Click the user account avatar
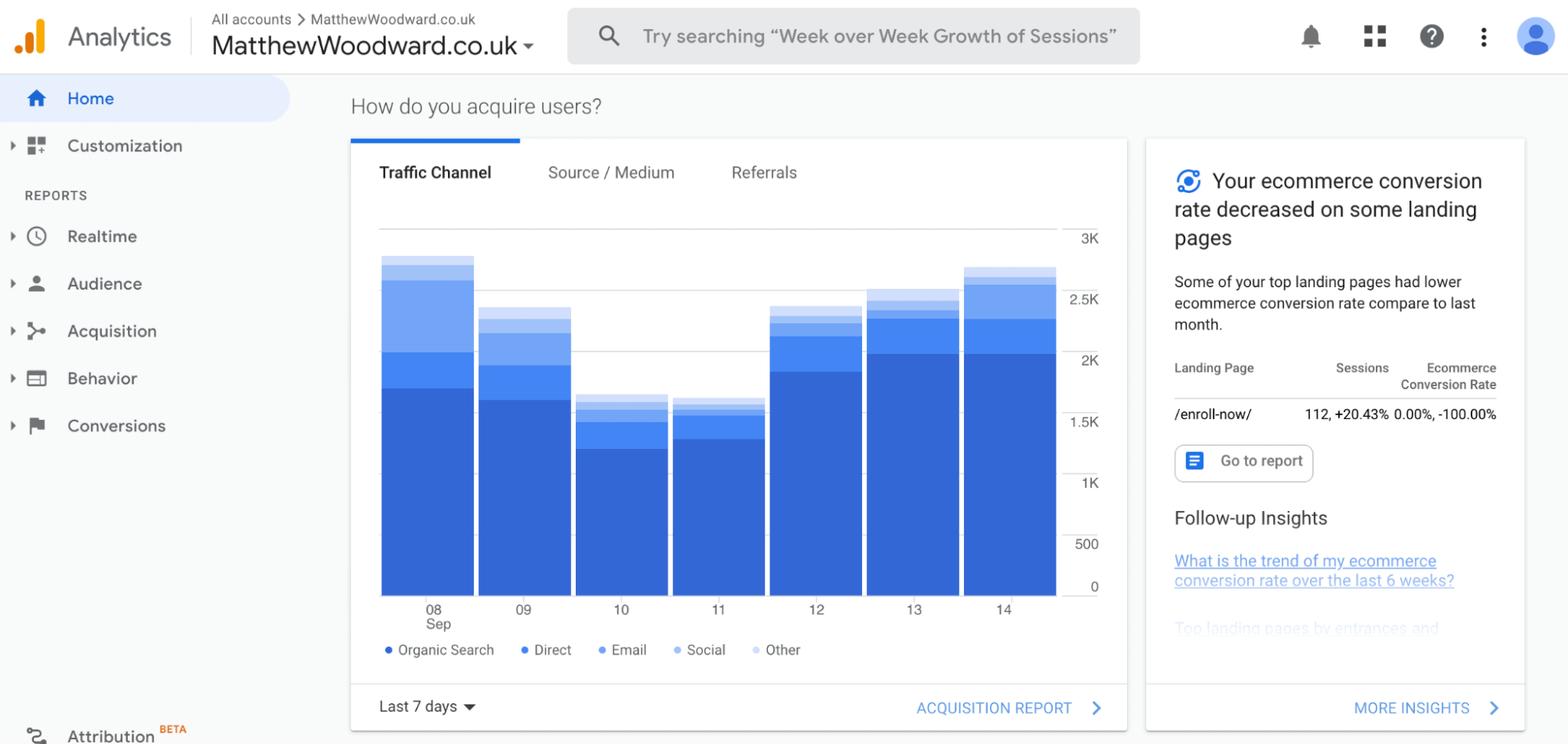This screenshot has height=744, width=1568. click(1535, 36)
